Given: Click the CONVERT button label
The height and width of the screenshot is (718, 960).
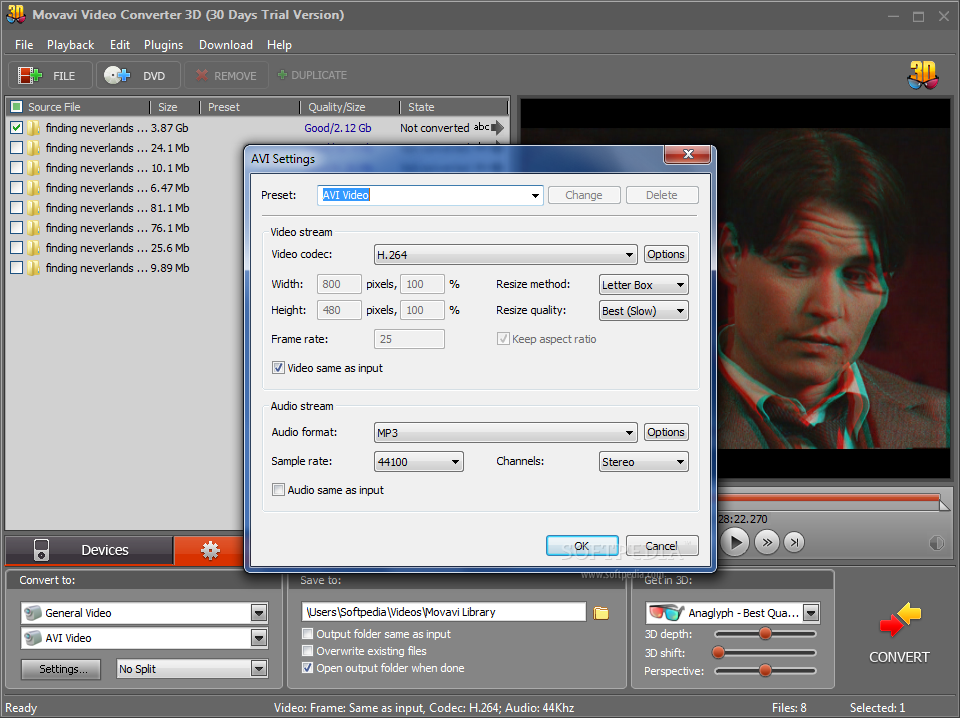Looking at the screenshot, I should (x=899, y=657).
